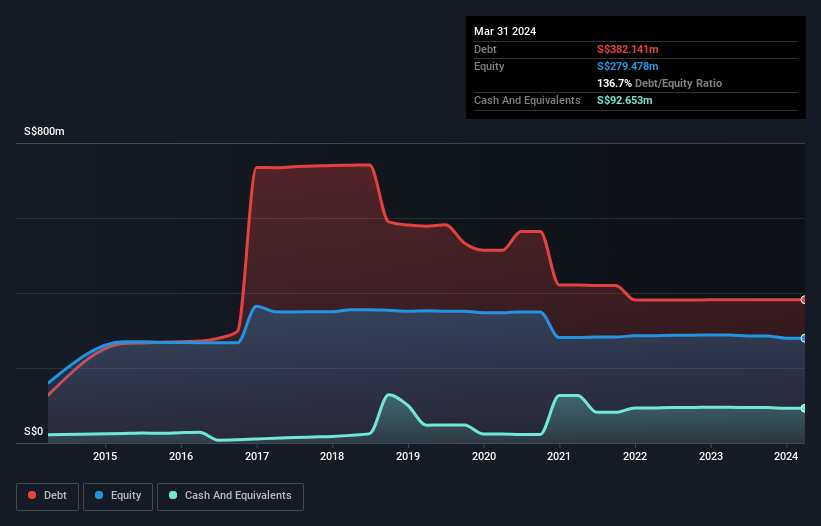Viewport: 821px width, 526px height.
Task: Click the 2024 axis label
Action: pos(786,456)
